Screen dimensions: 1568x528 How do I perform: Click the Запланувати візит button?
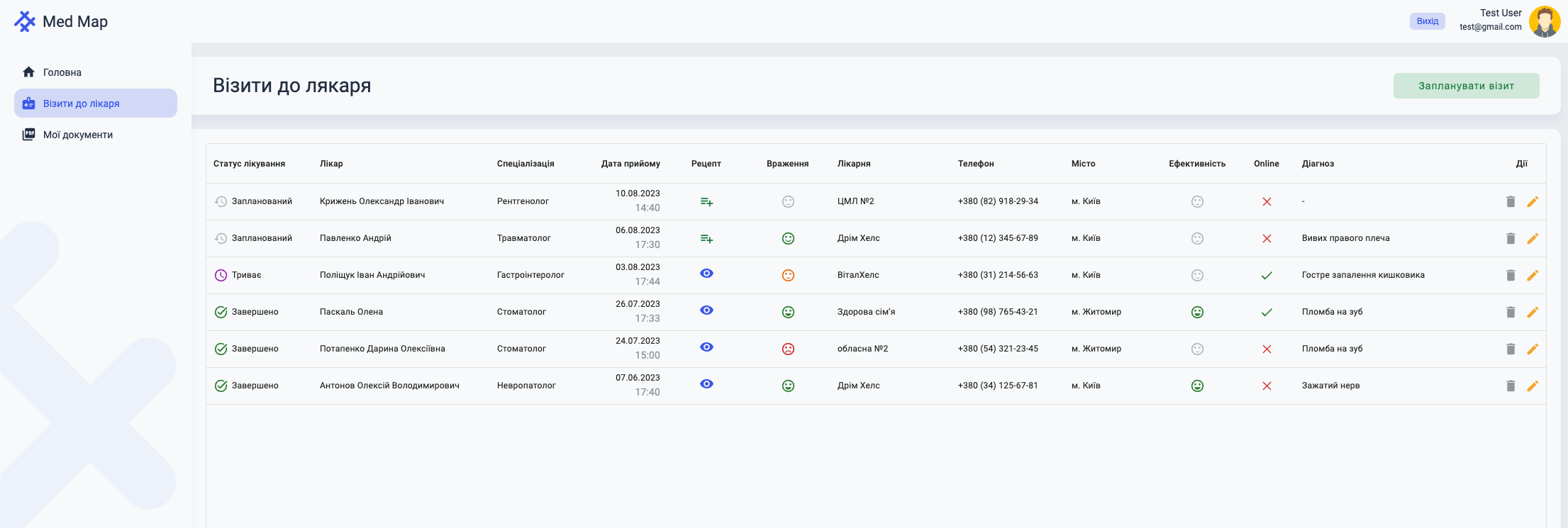click(1467, 86)
